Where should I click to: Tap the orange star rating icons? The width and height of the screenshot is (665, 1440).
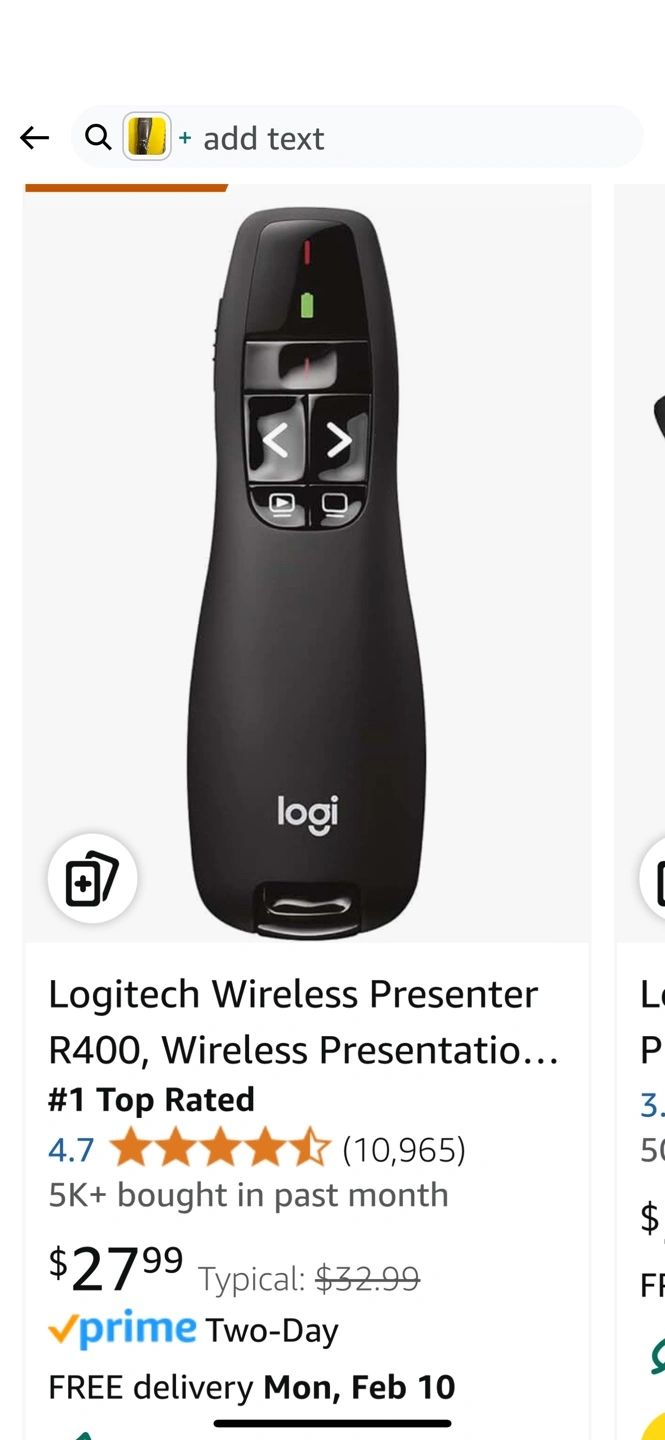coord(219,1149)
